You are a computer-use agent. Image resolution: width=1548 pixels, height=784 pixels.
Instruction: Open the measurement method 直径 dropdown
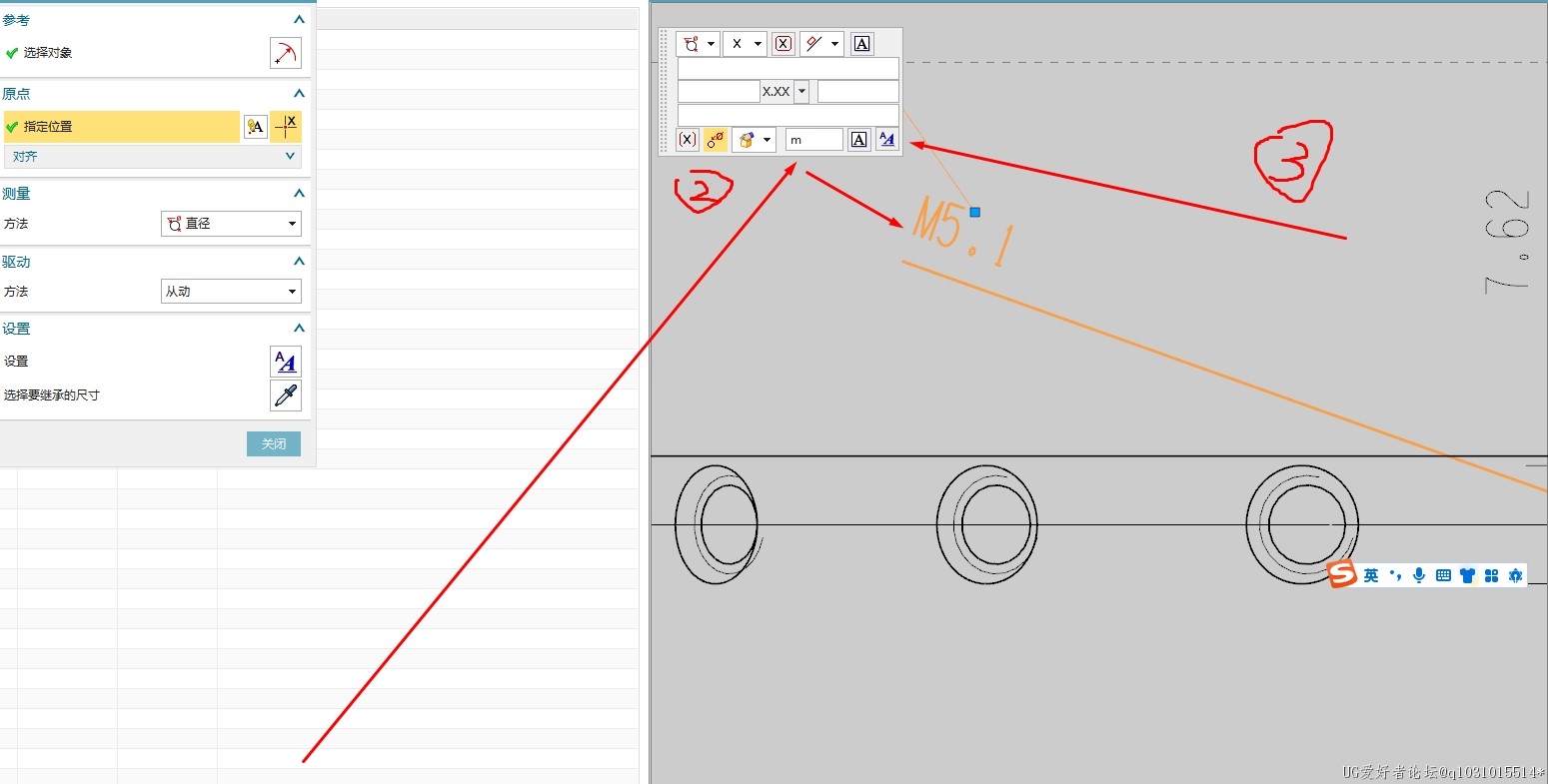tap(231, 224)
